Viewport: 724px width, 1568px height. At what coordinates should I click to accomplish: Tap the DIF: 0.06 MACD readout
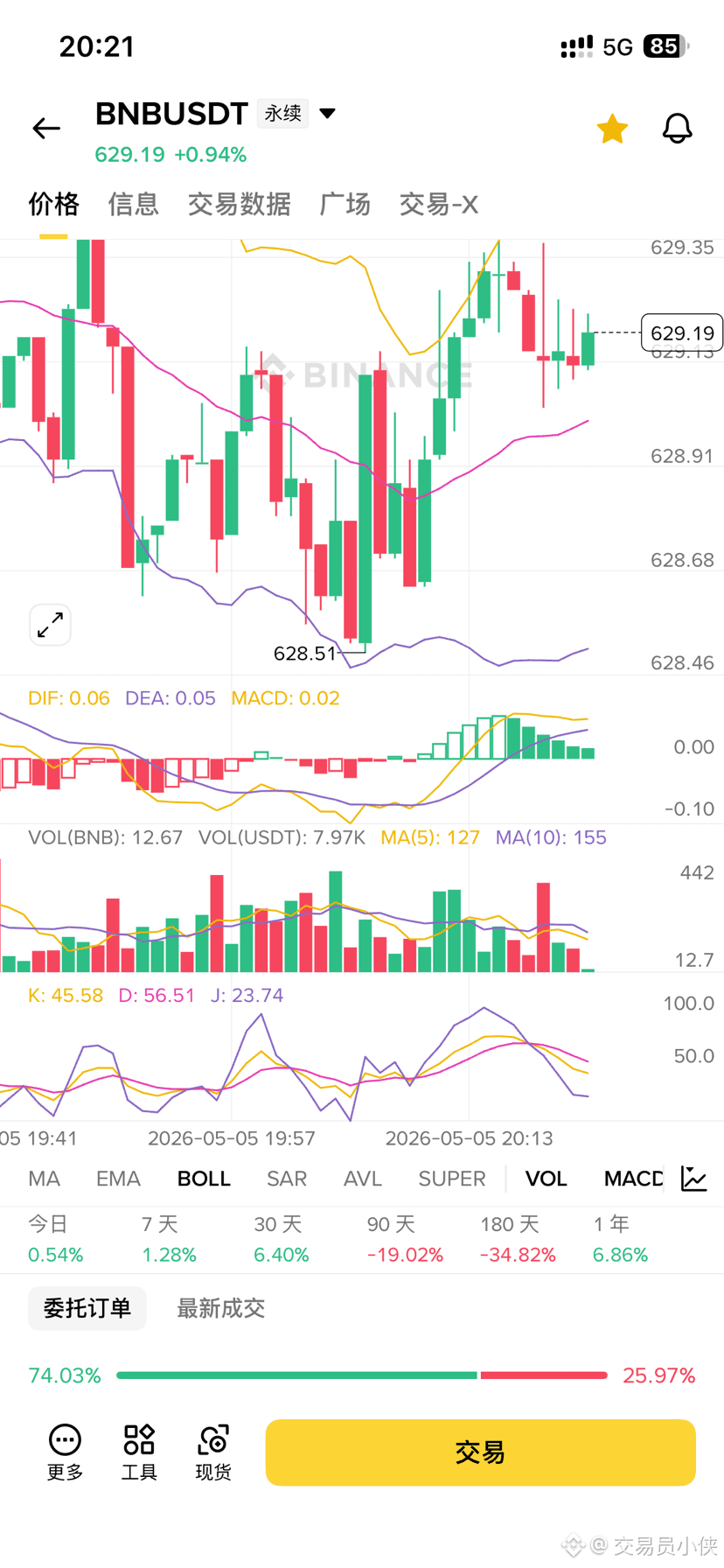[x=69, y=698]
